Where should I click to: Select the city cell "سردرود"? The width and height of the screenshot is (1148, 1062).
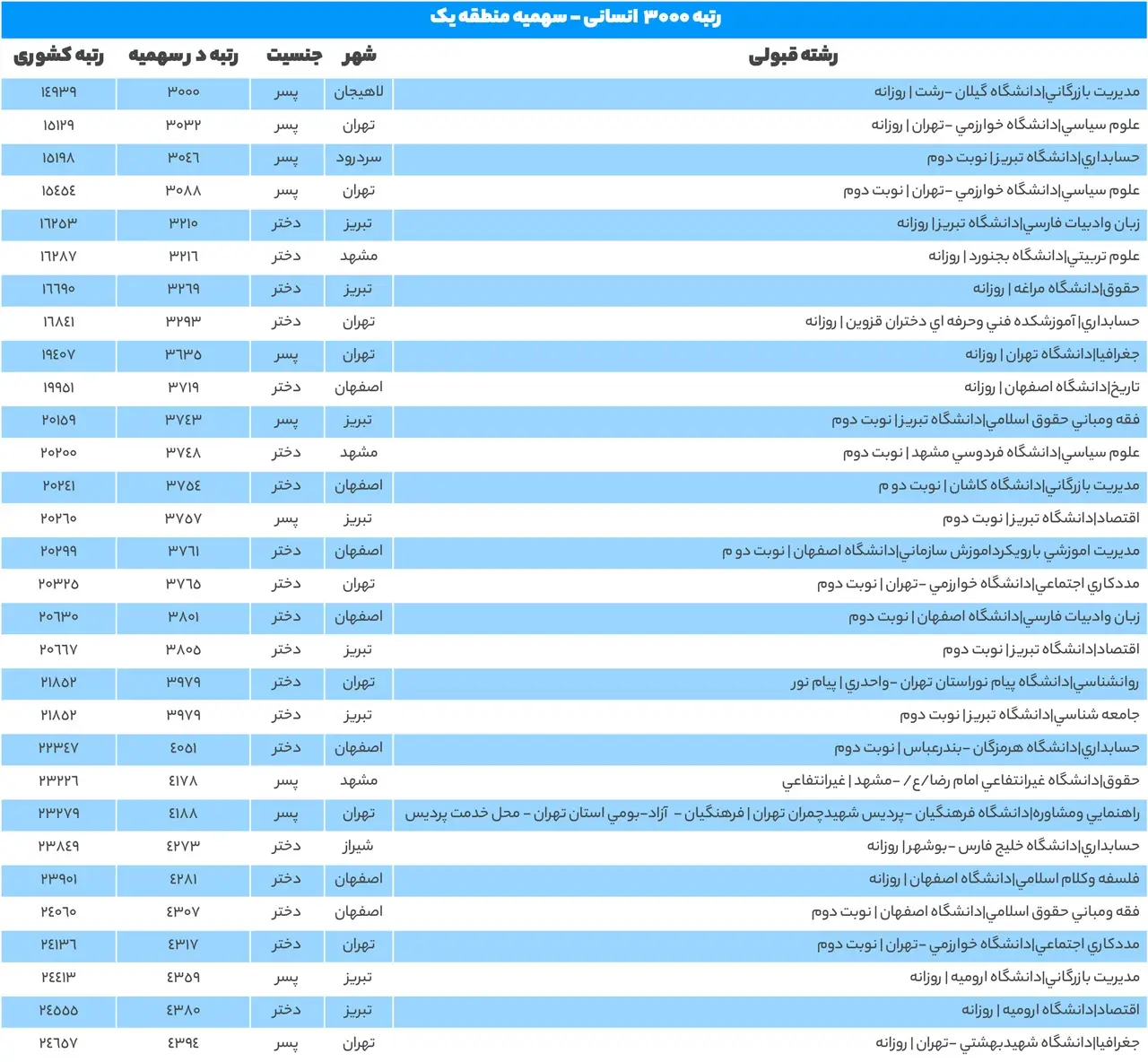coord(359,158)
